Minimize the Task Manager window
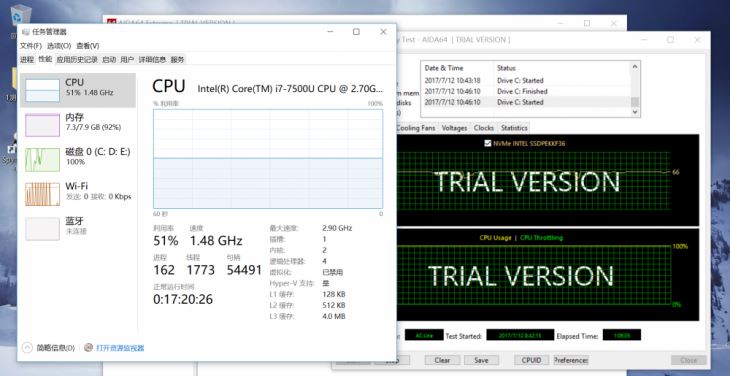 tap(330, 32)
